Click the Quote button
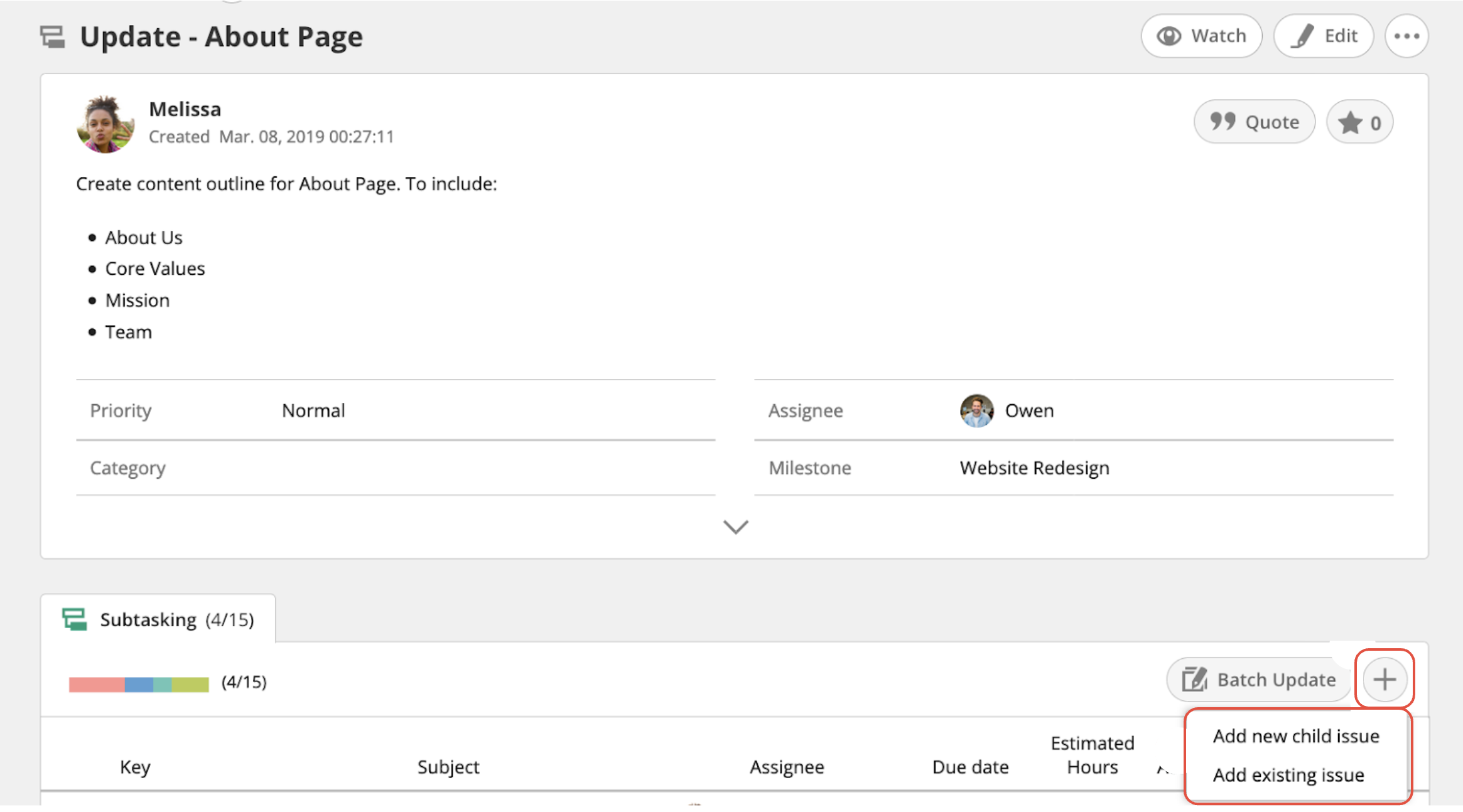This screenshot has width=1463, height=812. pos(1254,122)
